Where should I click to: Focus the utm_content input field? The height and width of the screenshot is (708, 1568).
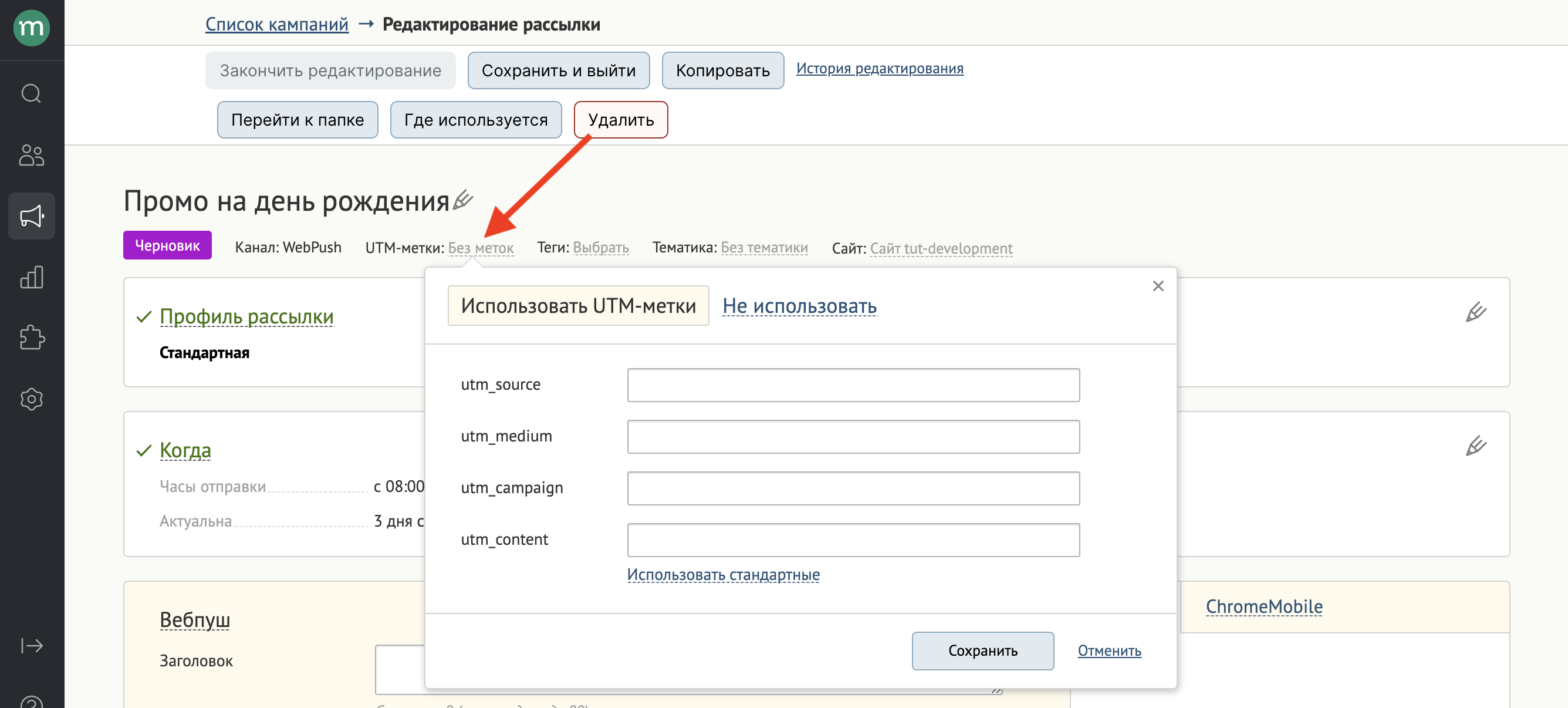853,540
